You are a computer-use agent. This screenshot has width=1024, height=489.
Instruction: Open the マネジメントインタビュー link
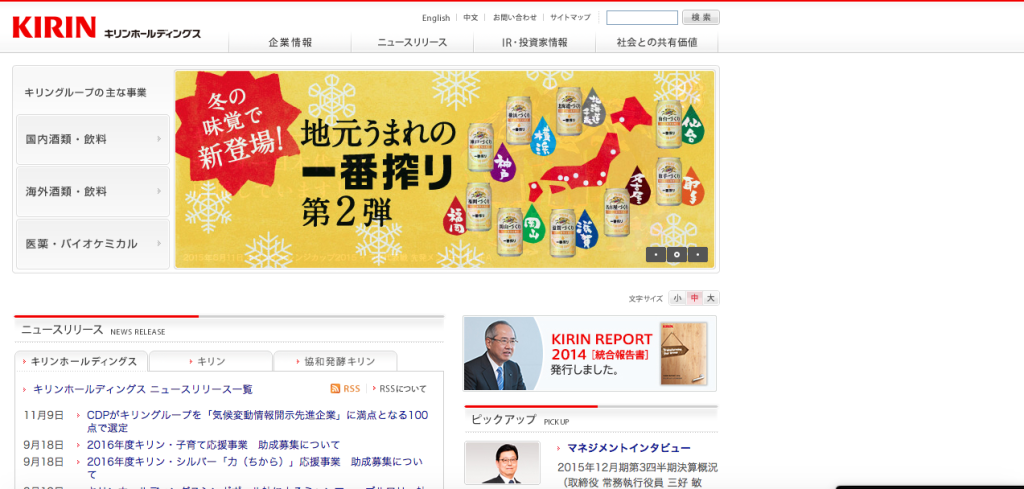tap(628, 448)
